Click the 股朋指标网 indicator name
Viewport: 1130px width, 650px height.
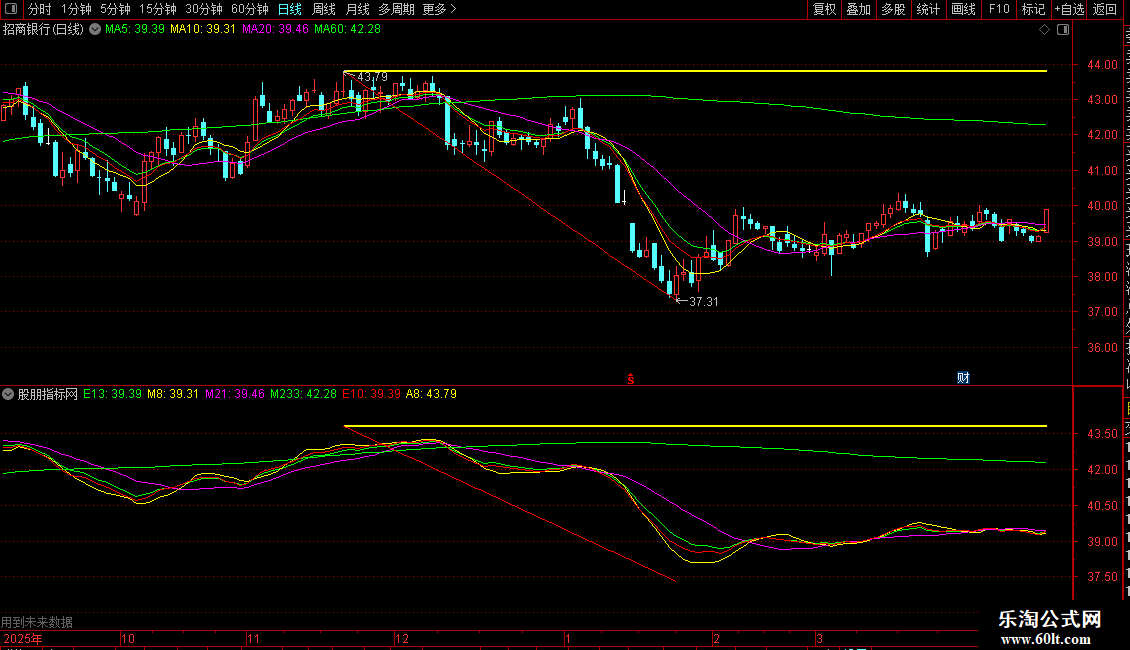(x=48, y=394)
